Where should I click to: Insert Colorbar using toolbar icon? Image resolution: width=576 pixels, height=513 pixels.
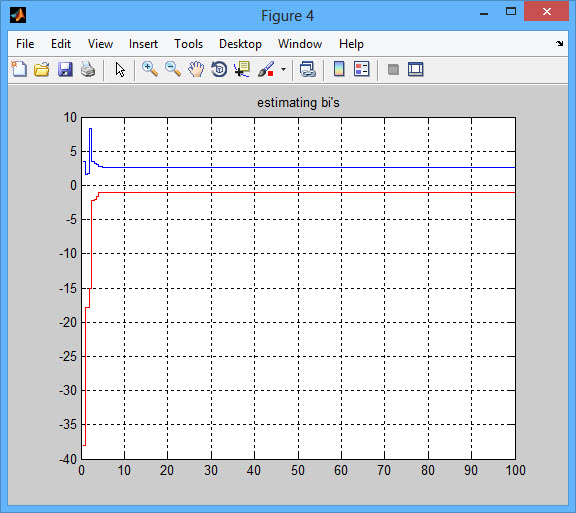coord(339,69)
